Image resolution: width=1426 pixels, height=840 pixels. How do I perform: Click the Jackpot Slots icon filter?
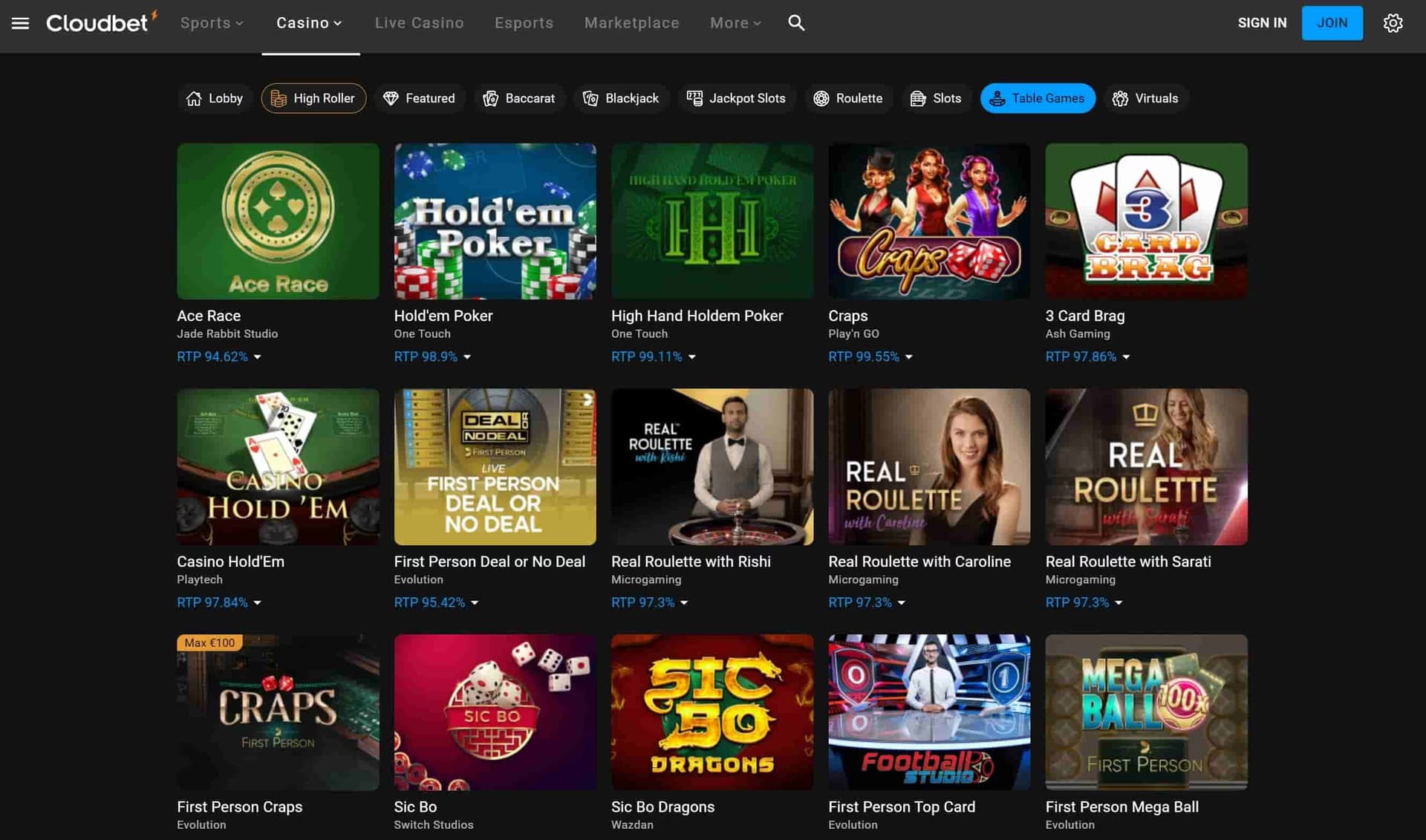tap(694, 98)
